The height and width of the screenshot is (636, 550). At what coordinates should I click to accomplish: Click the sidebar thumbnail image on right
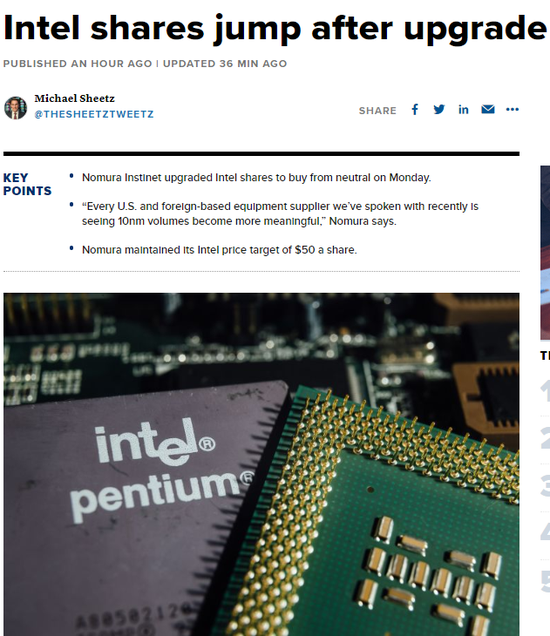point(545,252)
